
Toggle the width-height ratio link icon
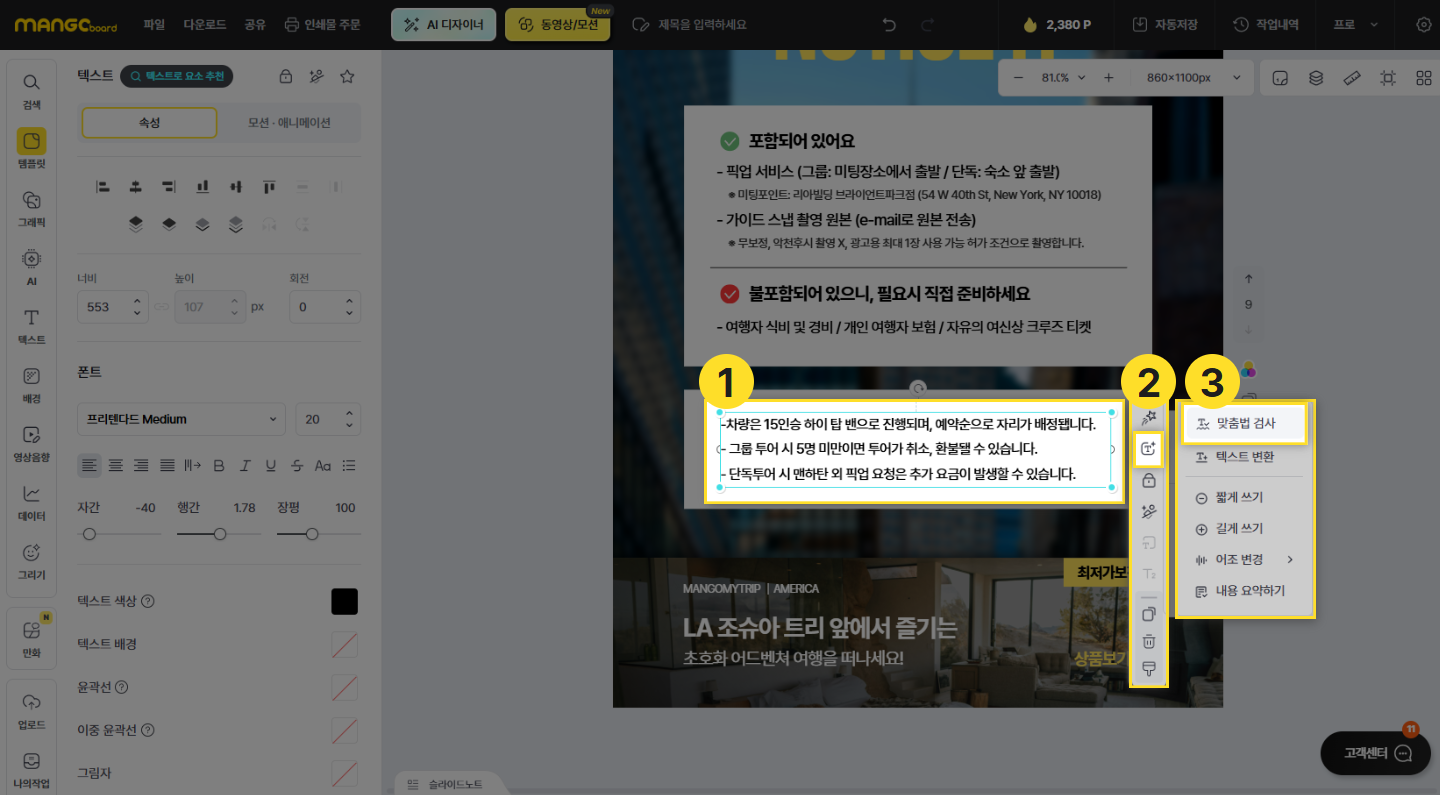[161, 306]
